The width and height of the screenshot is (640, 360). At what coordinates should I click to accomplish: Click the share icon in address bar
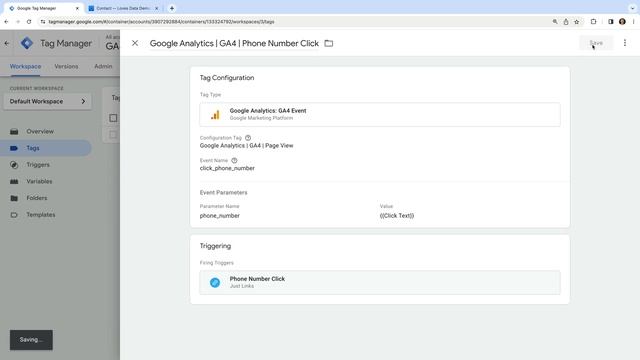tap(566, 22)
